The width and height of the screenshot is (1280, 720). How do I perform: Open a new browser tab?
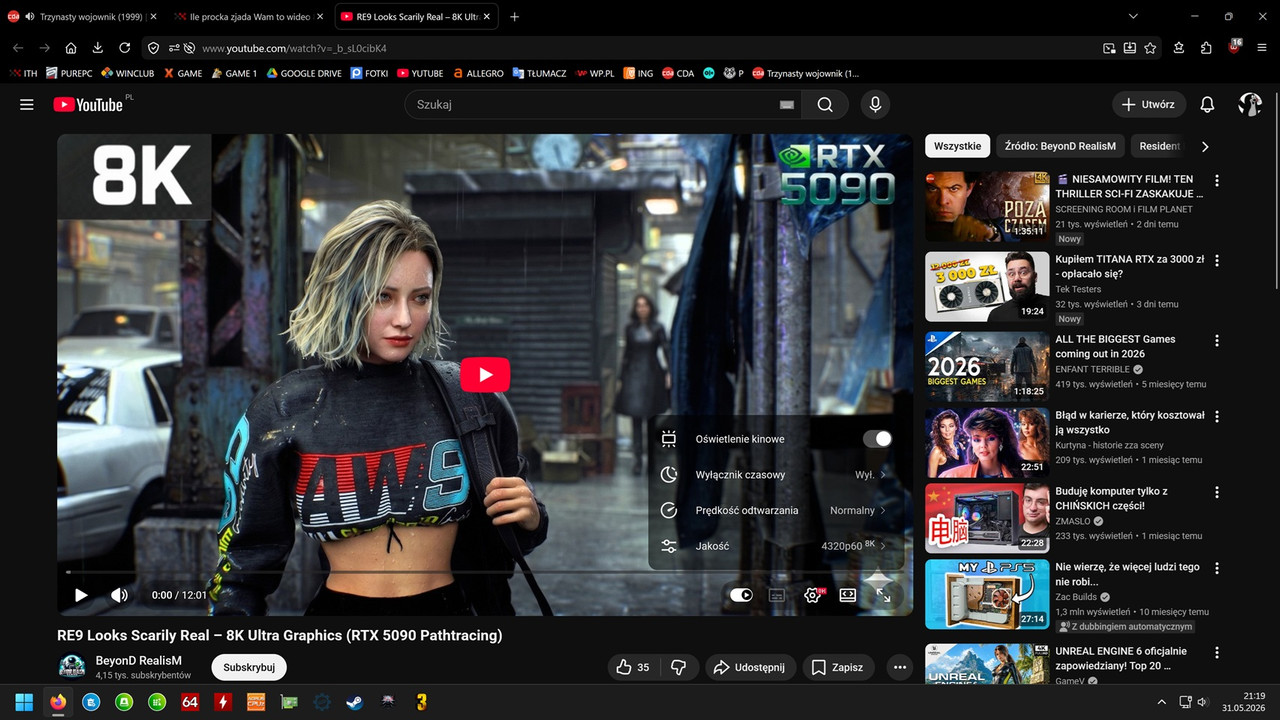coord(514,17)
